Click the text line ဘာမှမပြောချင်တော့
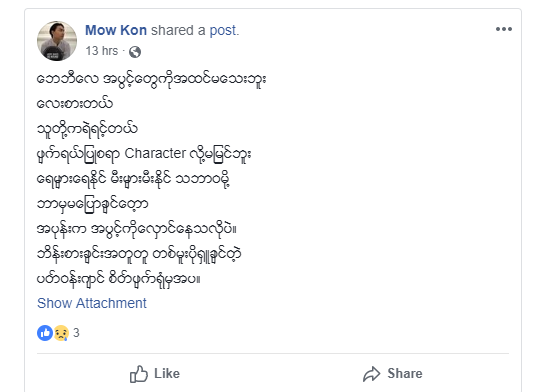The image size is (534, 392). [92, 204]
